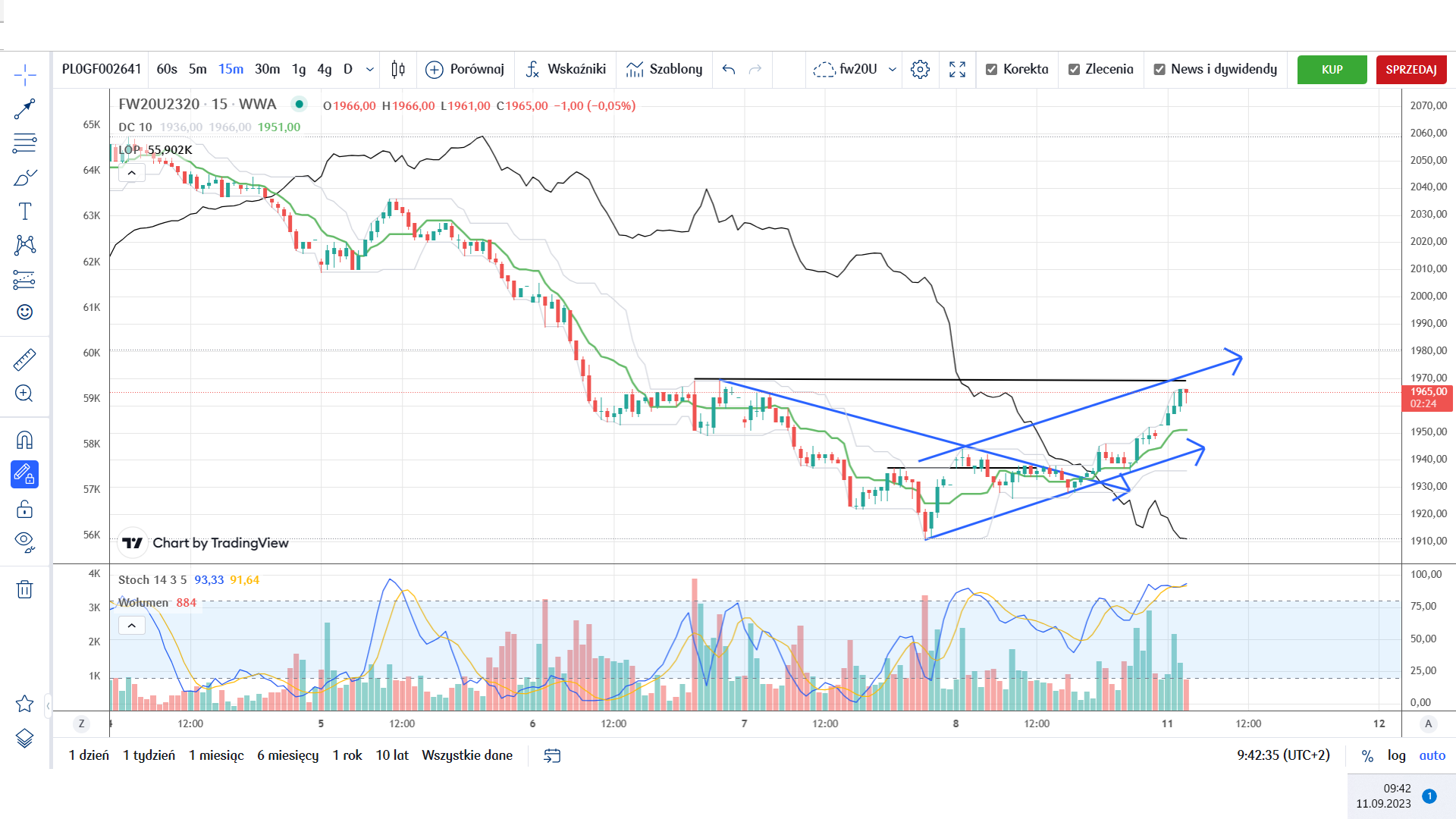Open the emoji icons tool
Image resolution: width=1456 pixels, height=819 pixels.
click(x=25, y=312)
